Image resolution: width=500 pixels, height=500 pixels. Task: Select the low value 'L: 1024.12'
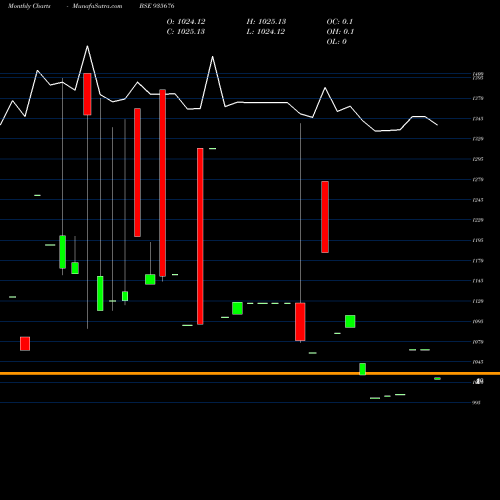[x=266, y=32]
